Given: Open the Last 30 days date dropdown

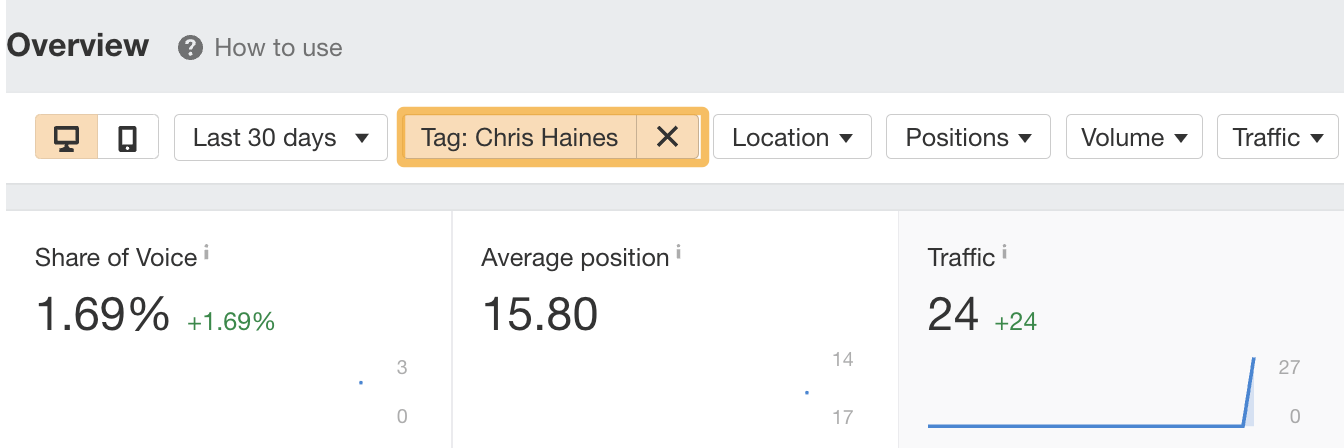Looking at the screenshot, I should [x=280, y=137].
